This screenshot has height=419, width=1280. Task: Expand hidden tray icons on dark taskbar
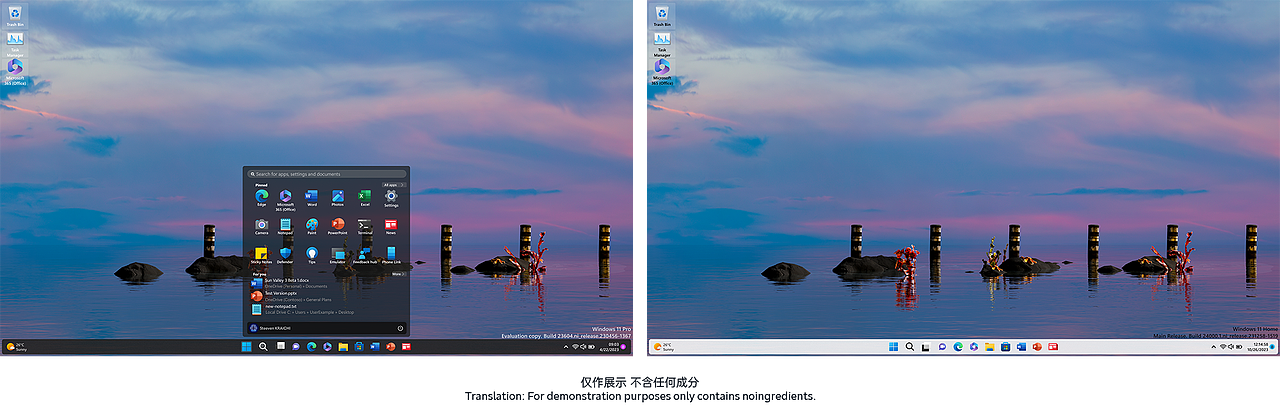(x=566, y=347)
